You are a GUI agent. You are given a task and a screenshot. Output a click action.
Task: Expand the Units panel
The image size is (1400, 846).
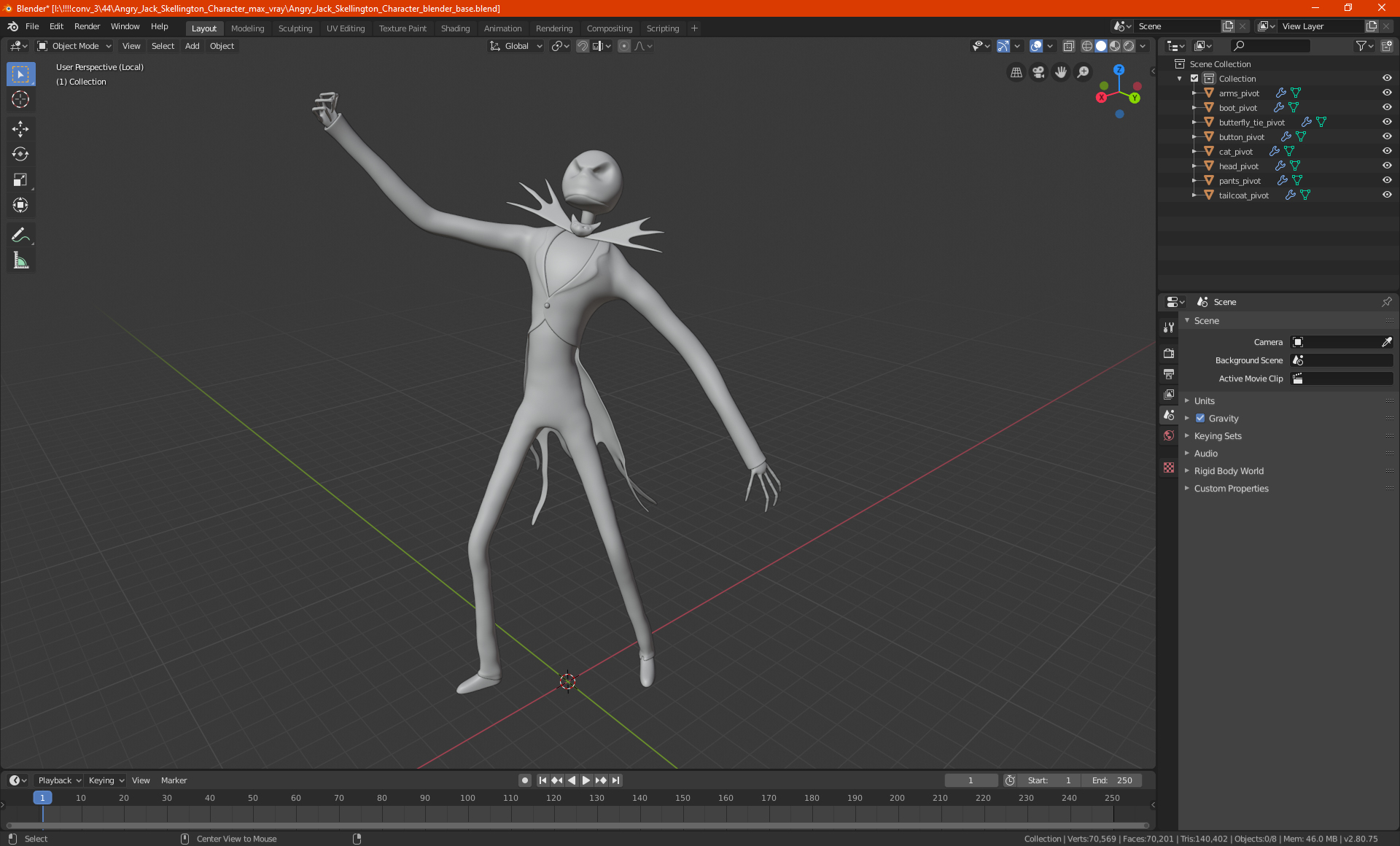point(1204,400)
